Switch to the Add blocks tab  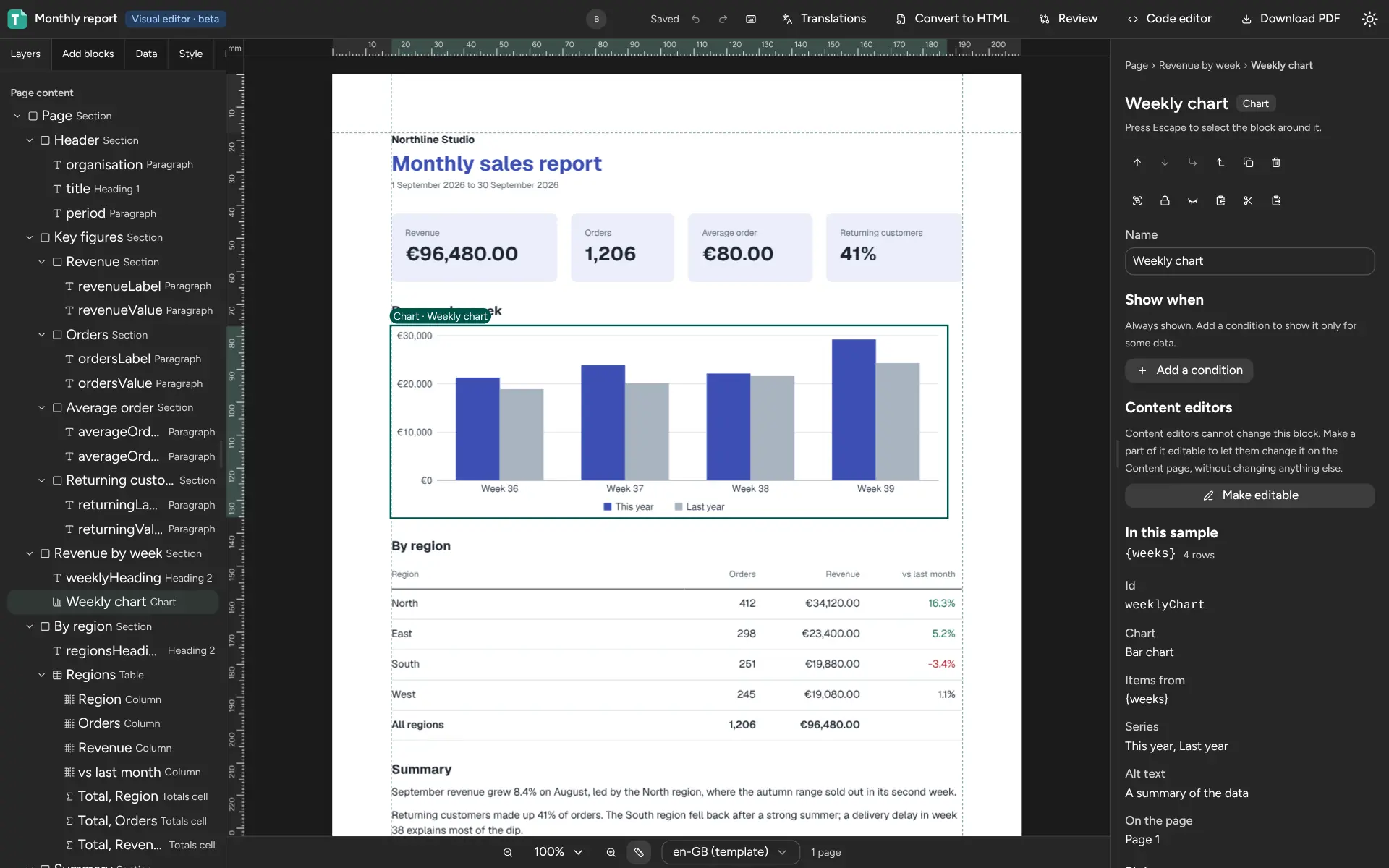[88, 54]
